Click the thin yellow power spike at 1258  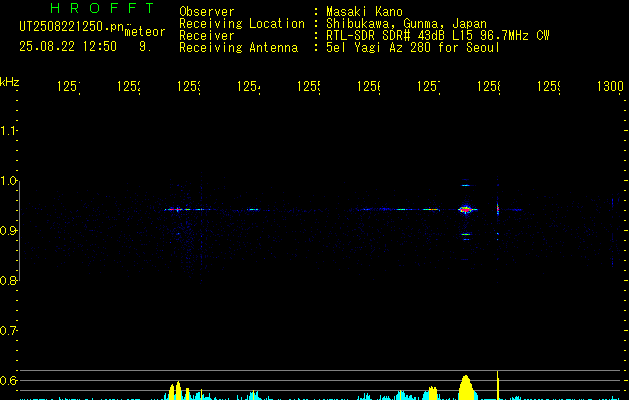(498, 385)
